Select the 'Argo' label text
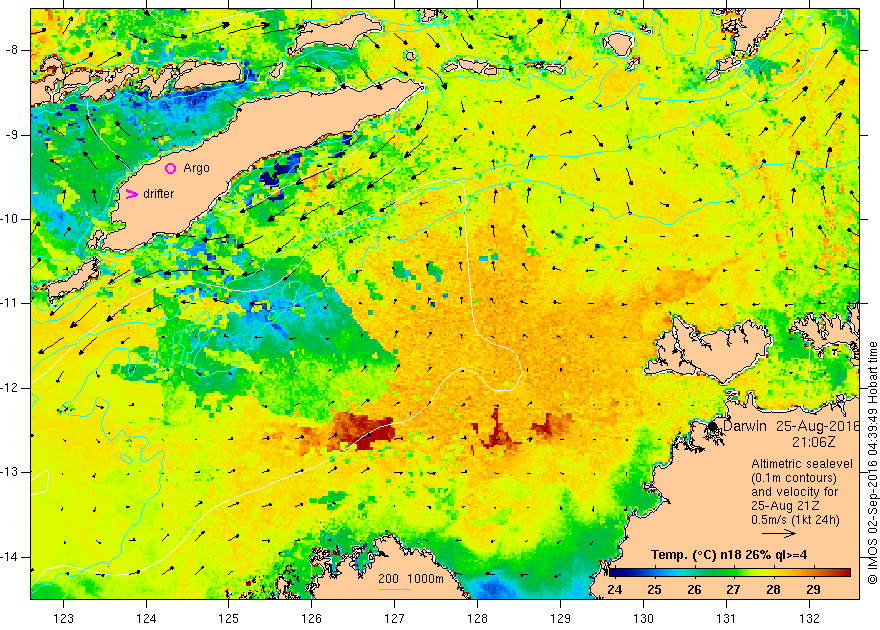The width and height of the screenshot is (880, 630). pyautogui.click(x=196, y=168)
